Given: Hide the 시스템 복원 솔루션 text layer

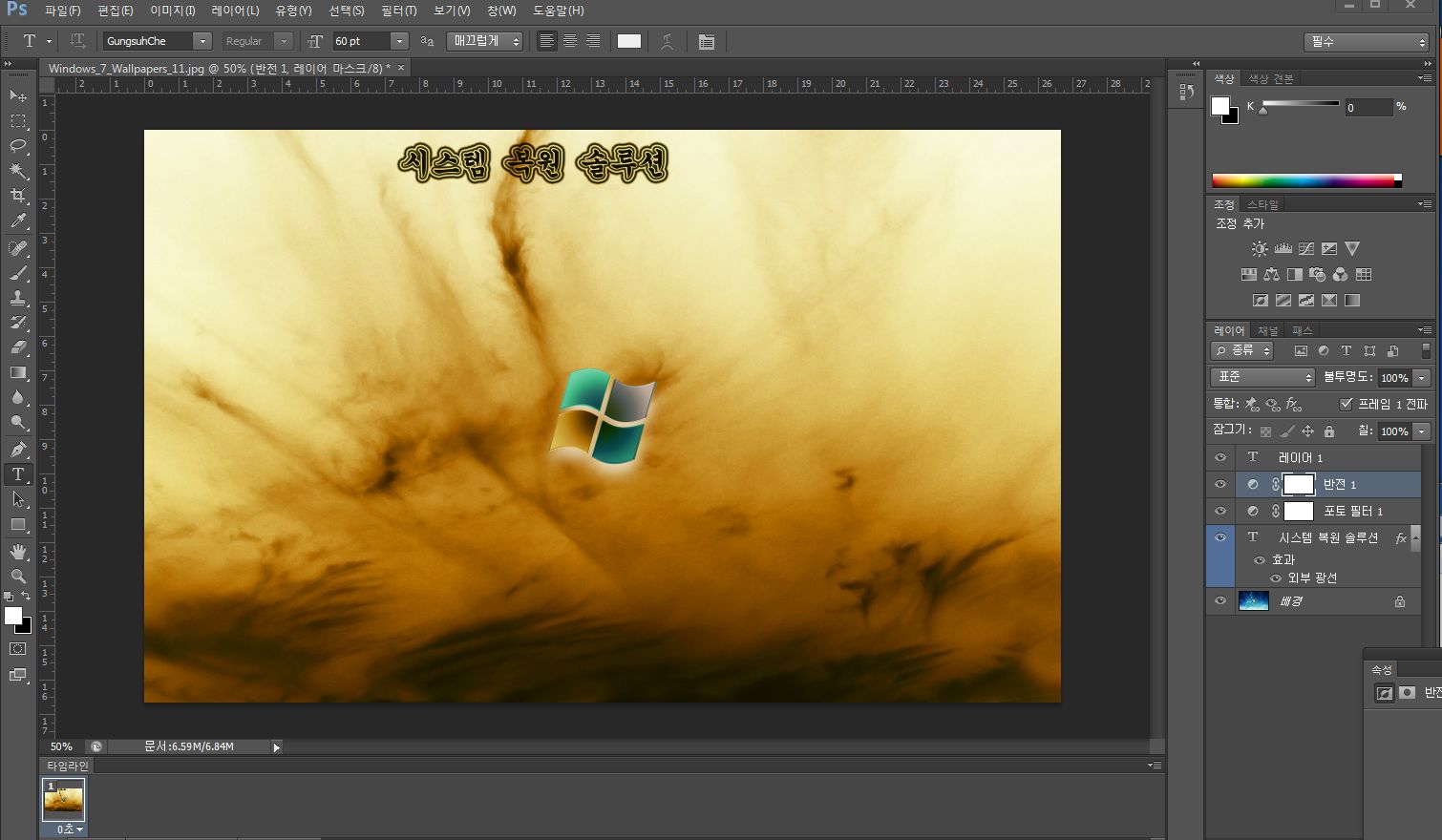Looking at the screenshot, I should pos(1220,537).
